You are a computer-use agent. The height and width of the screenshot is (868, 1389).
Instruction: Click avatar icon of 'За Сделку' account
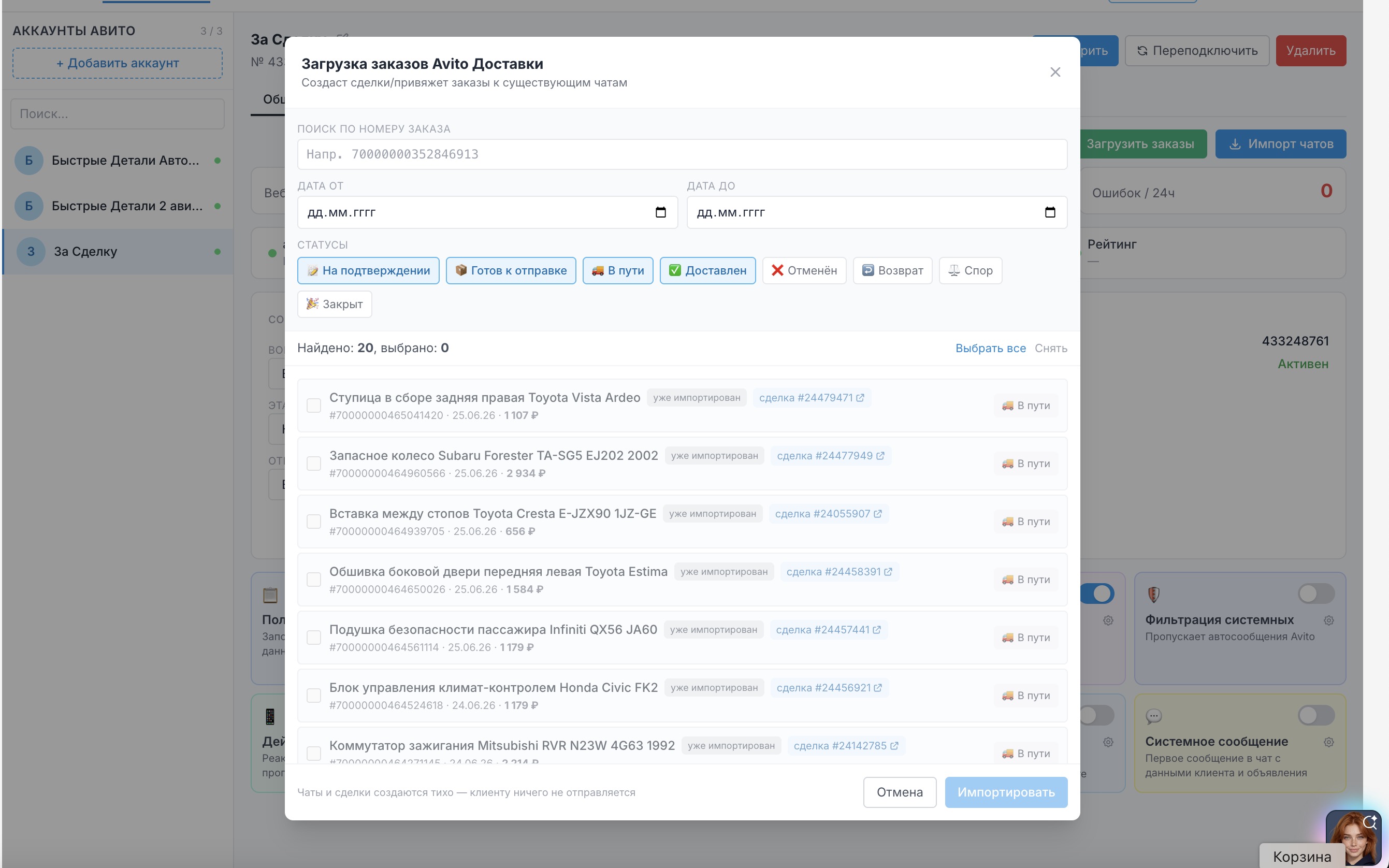click(31, 252)
